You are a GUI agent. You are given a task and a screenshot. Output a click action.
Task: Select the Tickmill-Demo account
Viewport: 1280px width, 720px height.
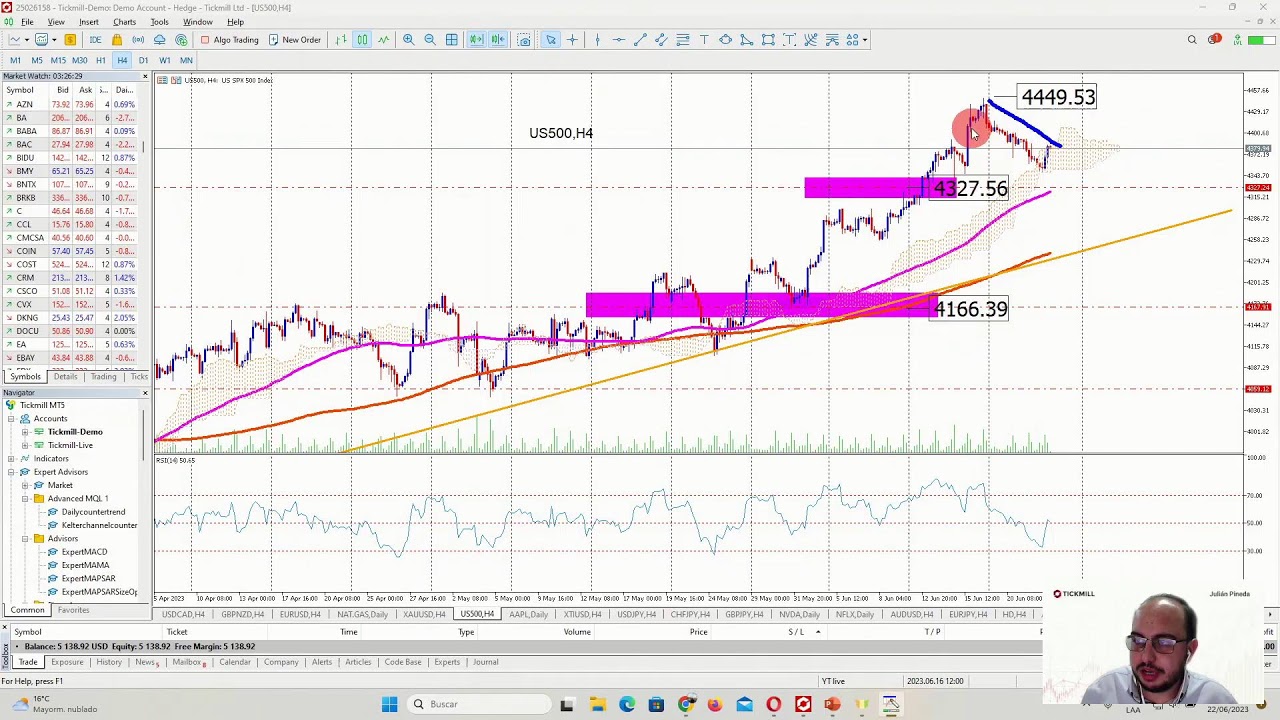click(x=75, y=432)
